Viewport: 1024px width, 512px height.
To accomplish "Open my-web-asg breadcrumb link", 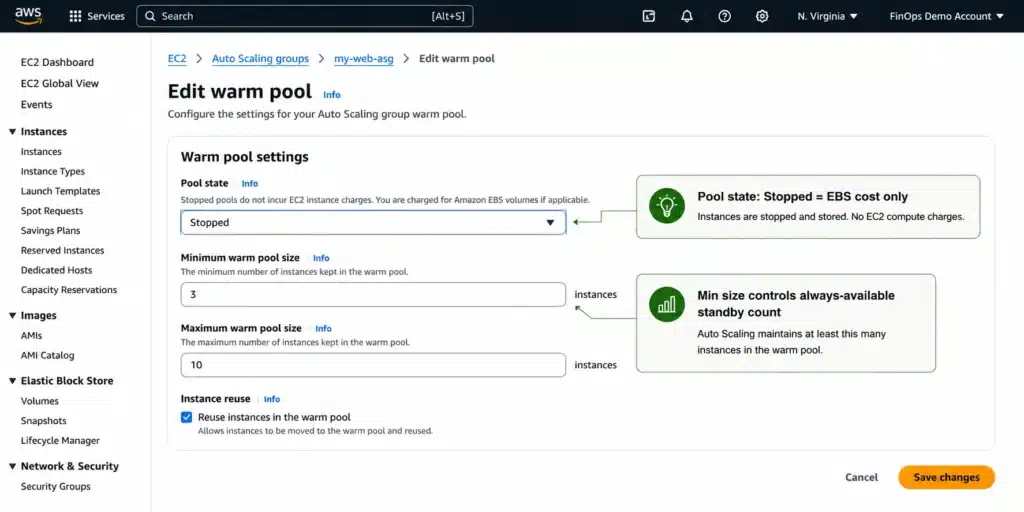I will click(364, 59).
